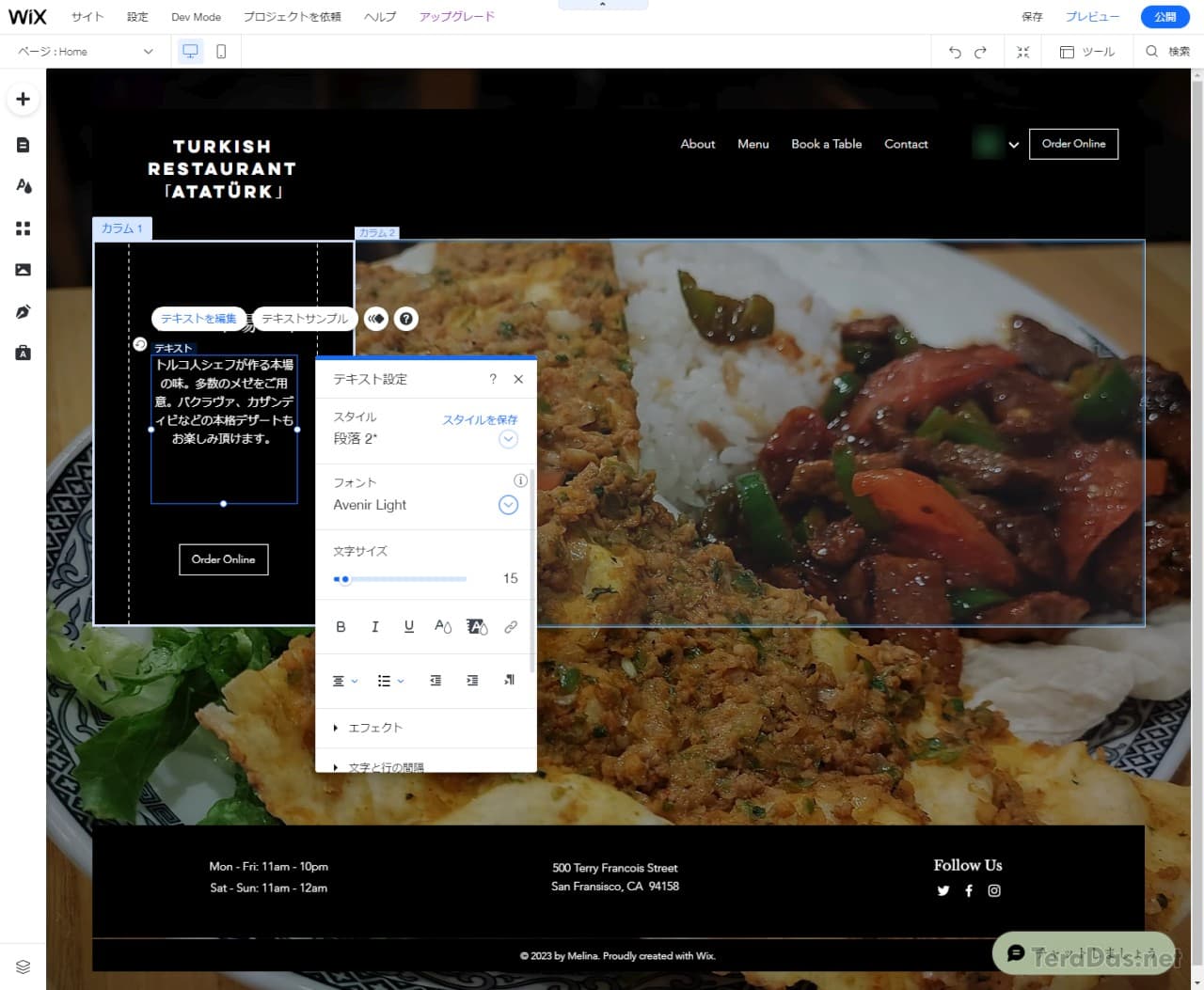Expand the member login chevron
The width and height of the screenshot is (1204, 990).
coord(1013,145)
